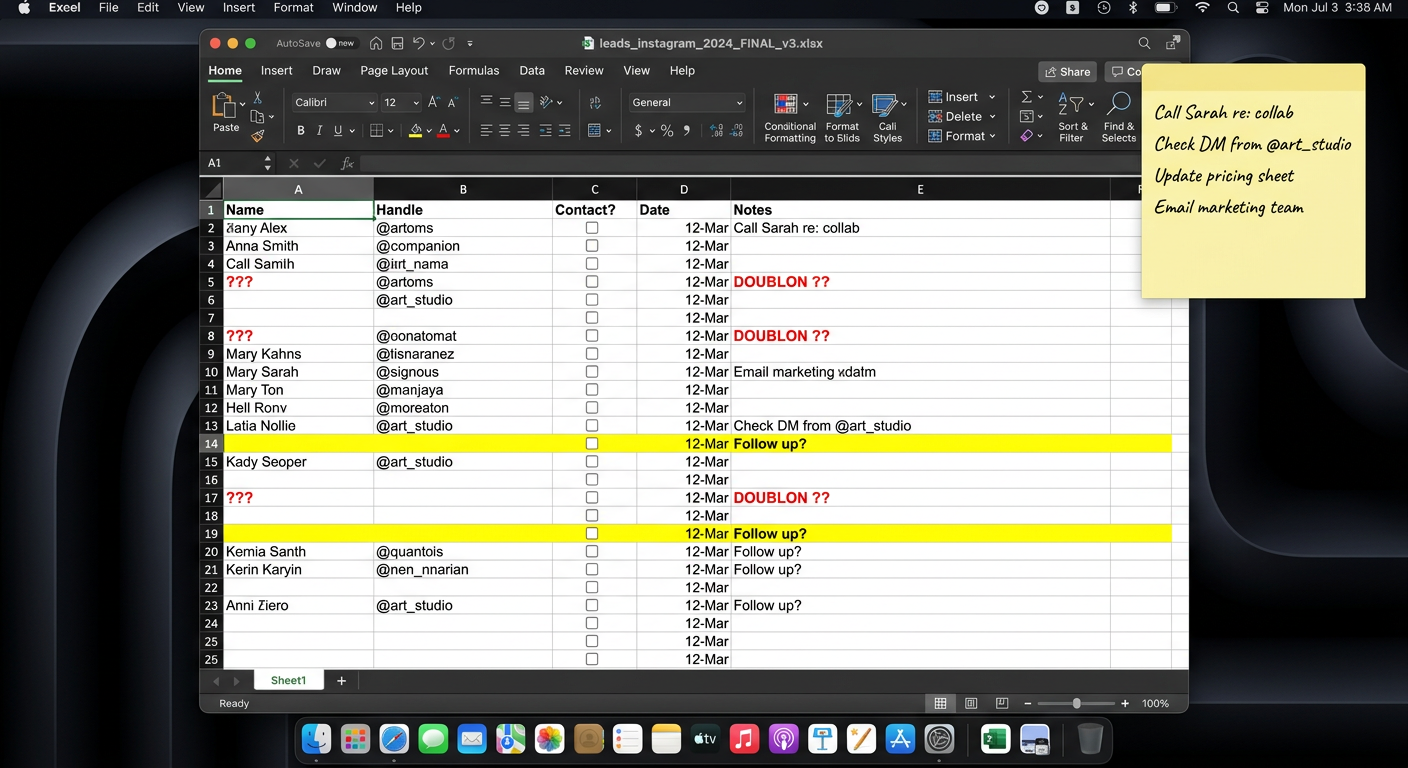Click the Share button
This screenshot has height=768, width=1408.
(1067, 72)
